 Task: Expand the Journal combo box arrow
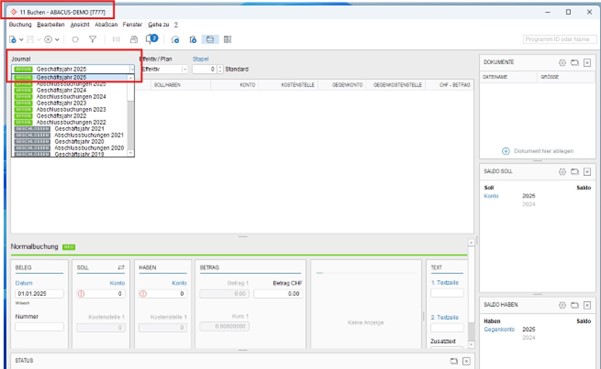click(132, 69)
